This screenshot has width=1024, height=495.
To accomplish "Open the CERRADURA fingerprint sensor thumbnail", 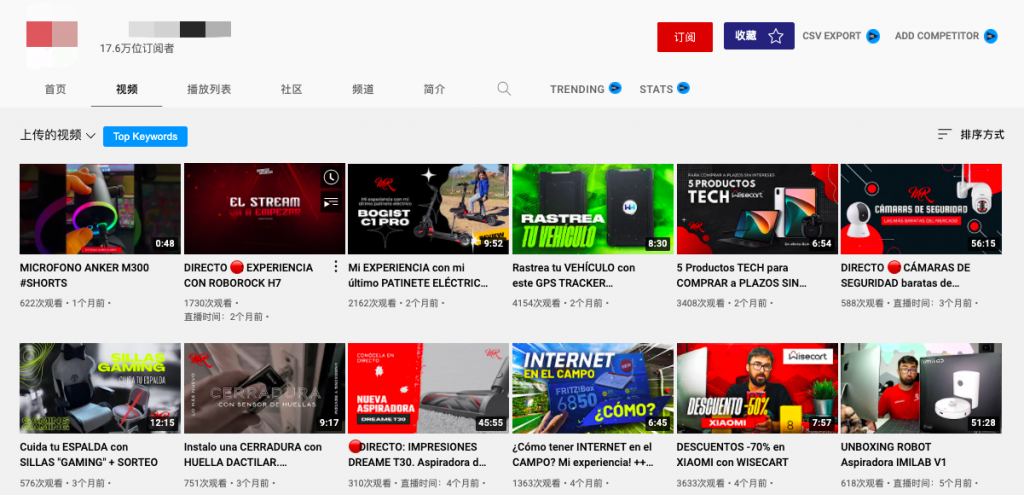I will point(264,388).
